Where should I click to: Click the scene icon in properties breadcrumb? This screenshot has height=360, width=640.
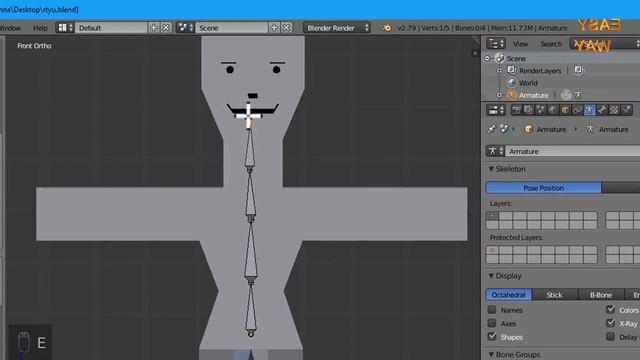click(504, 129)
